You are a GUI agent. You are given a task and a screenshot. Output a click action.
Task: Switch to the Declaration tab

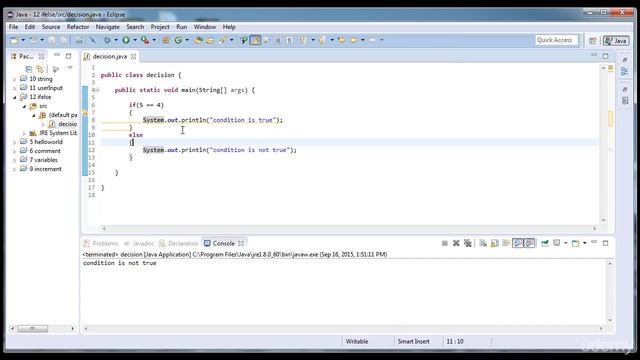tap(179, 243)
